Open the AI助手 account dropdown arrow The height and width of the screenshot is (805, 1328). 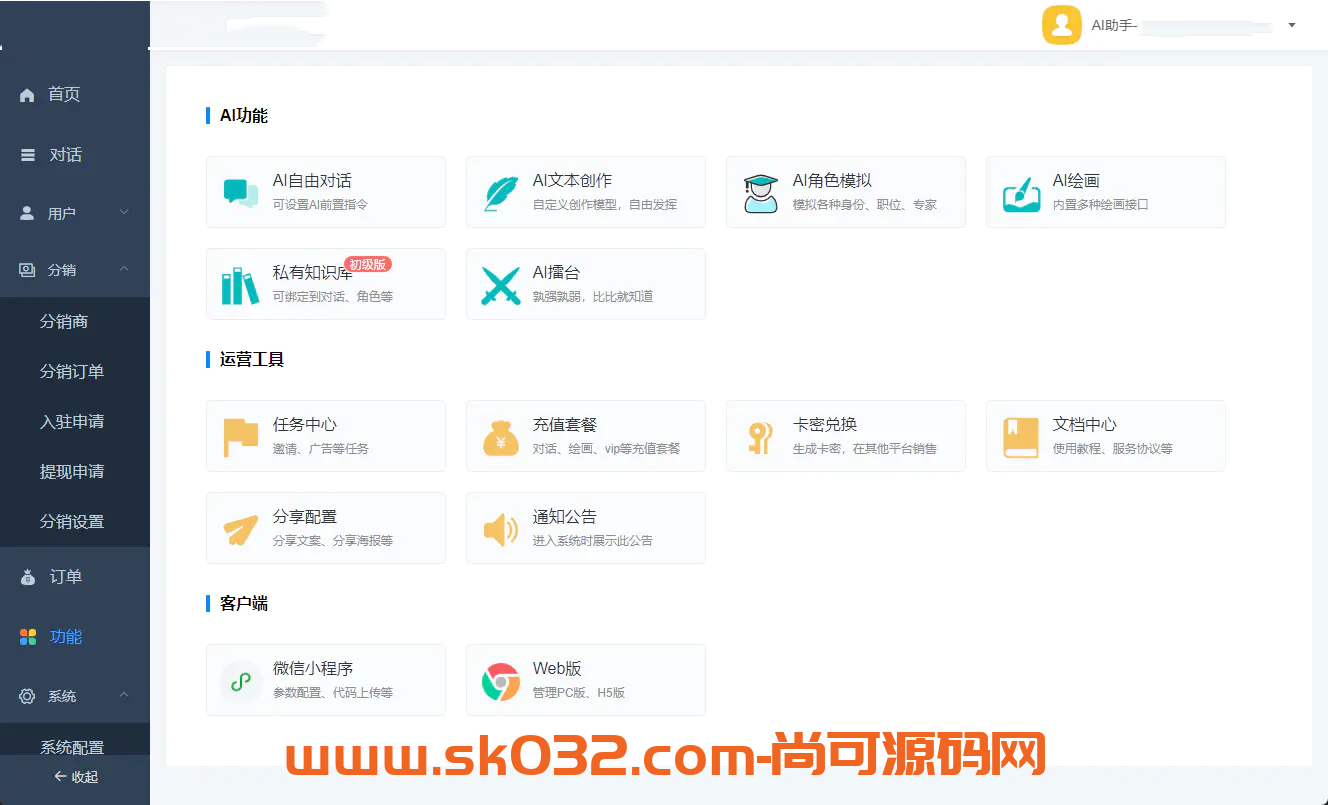(1292, 25)
